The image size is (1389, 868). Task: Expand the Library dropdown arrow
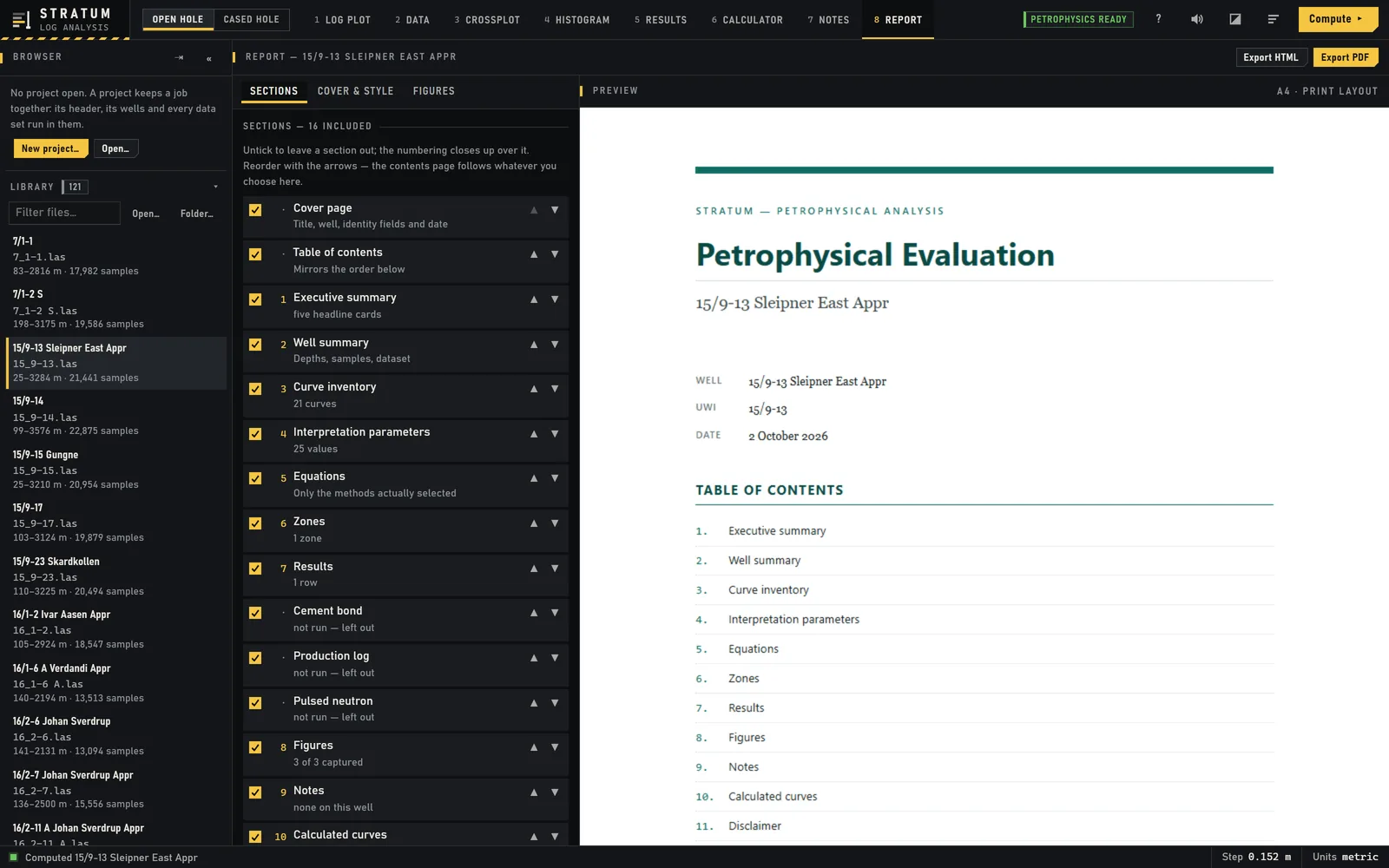(215, 187)
